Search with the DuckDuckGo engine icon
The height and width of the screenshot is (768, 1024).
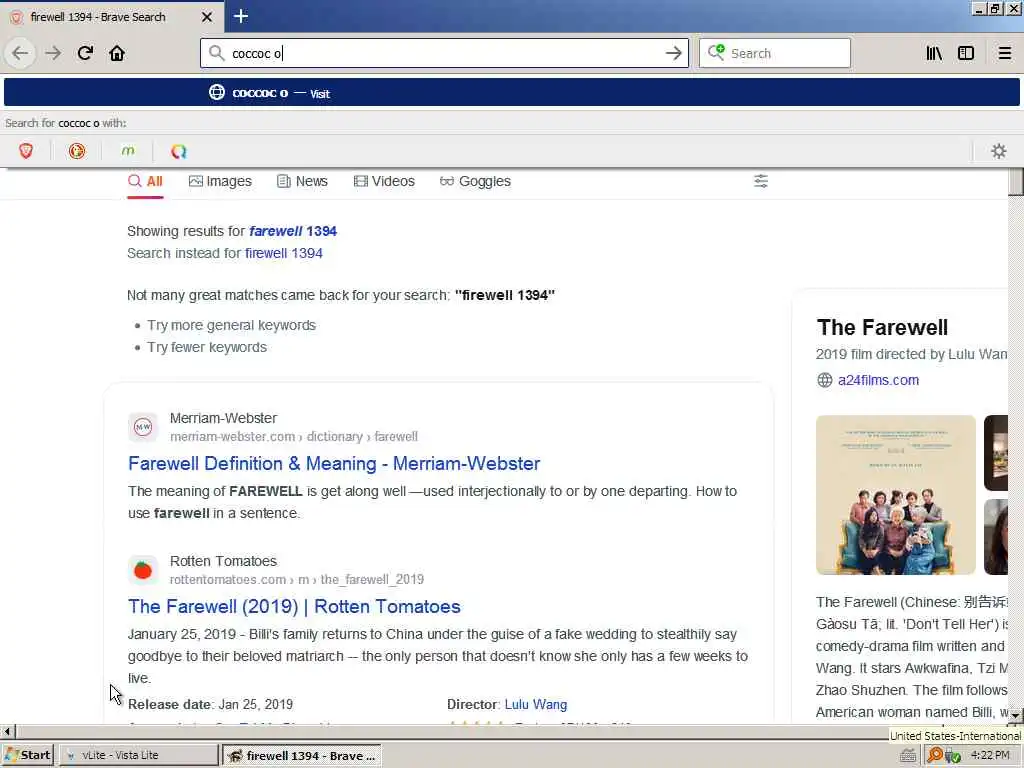point(77,152)
